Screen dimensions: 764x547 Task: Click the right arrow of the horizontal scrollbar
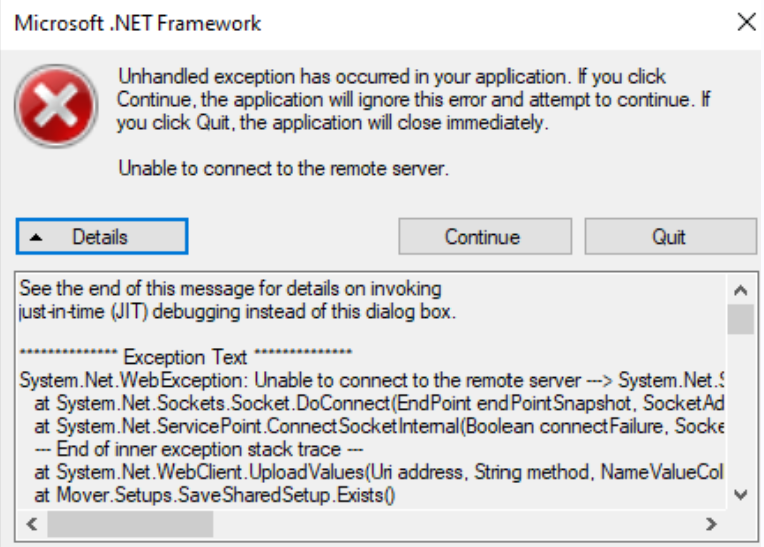pos(711,524)
